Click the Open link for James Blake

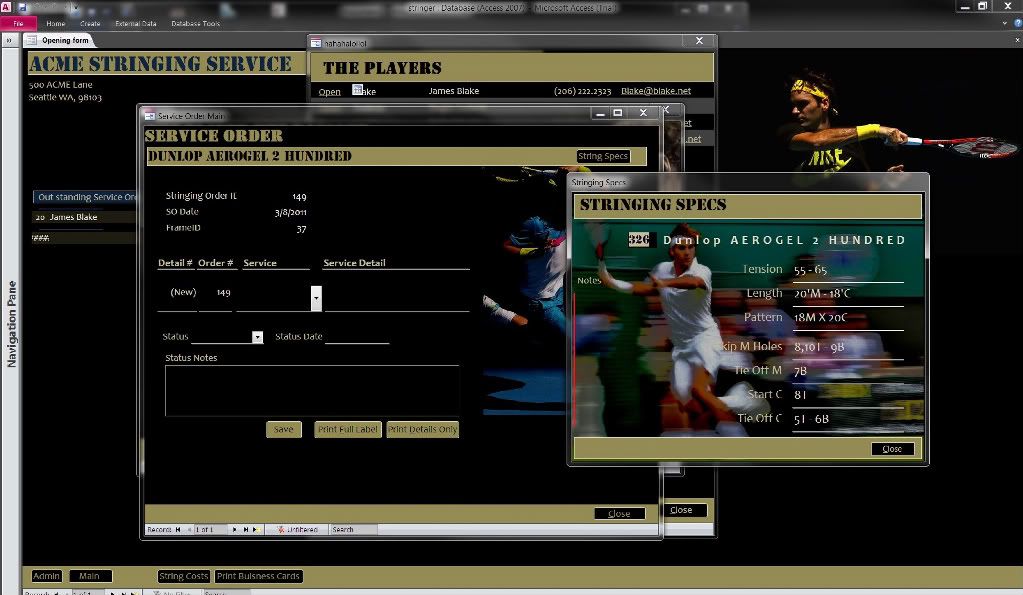[x=329, y=92]
